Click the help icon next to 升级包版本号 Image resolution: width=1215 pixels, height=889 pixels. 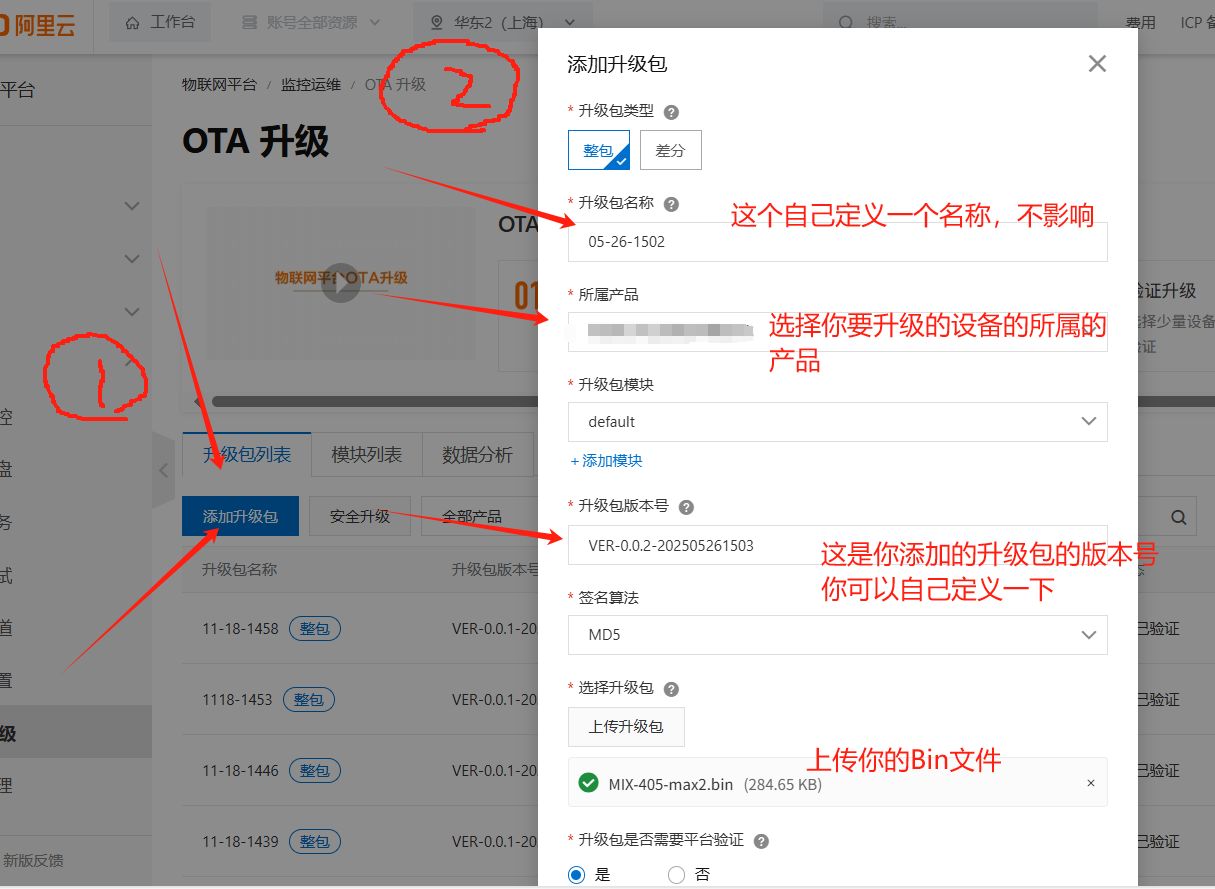pyautogui.click(x=686, y=507)
